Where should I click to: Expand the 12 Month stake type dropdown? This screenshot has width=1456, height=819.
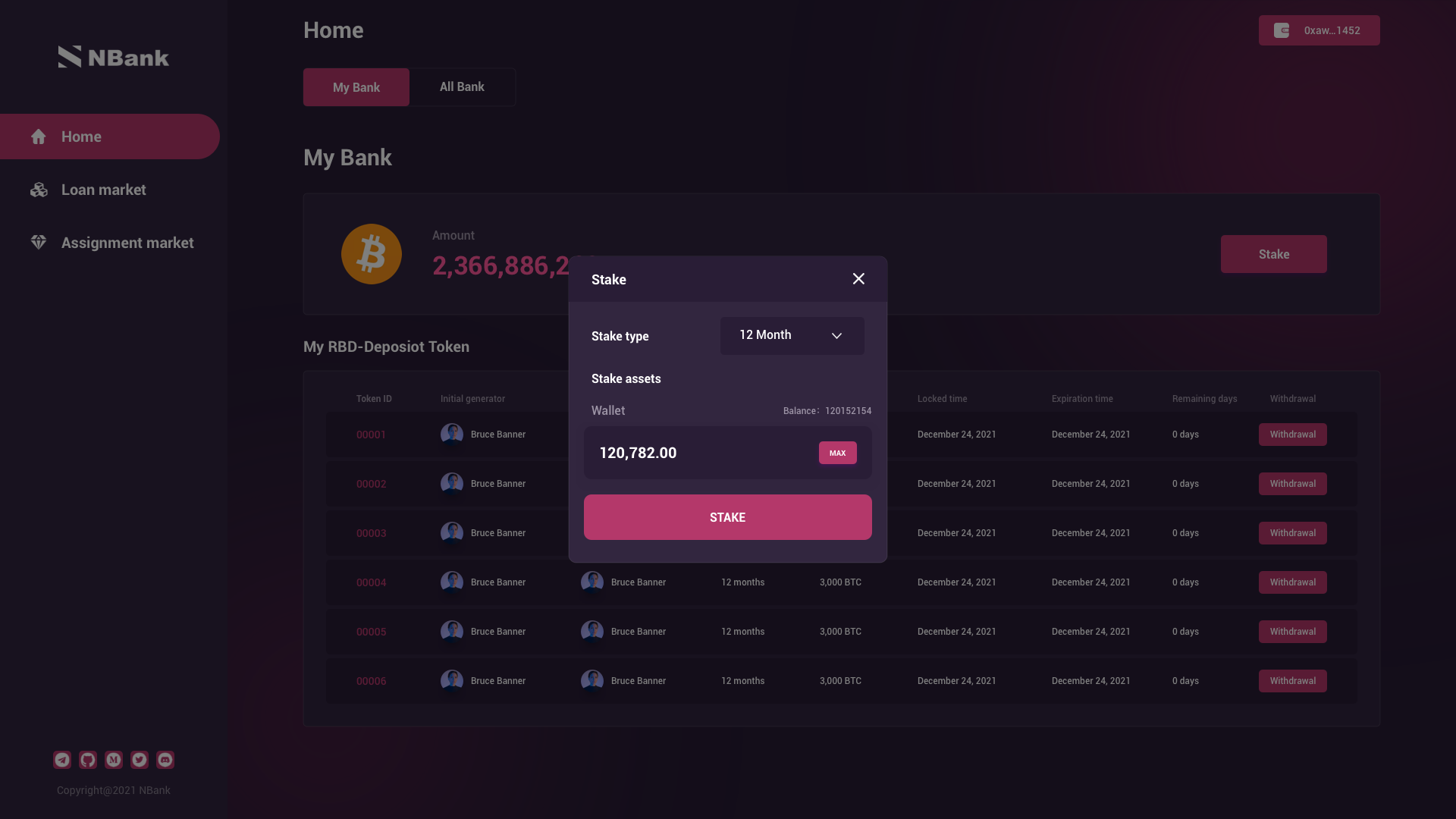click(792, 336)
